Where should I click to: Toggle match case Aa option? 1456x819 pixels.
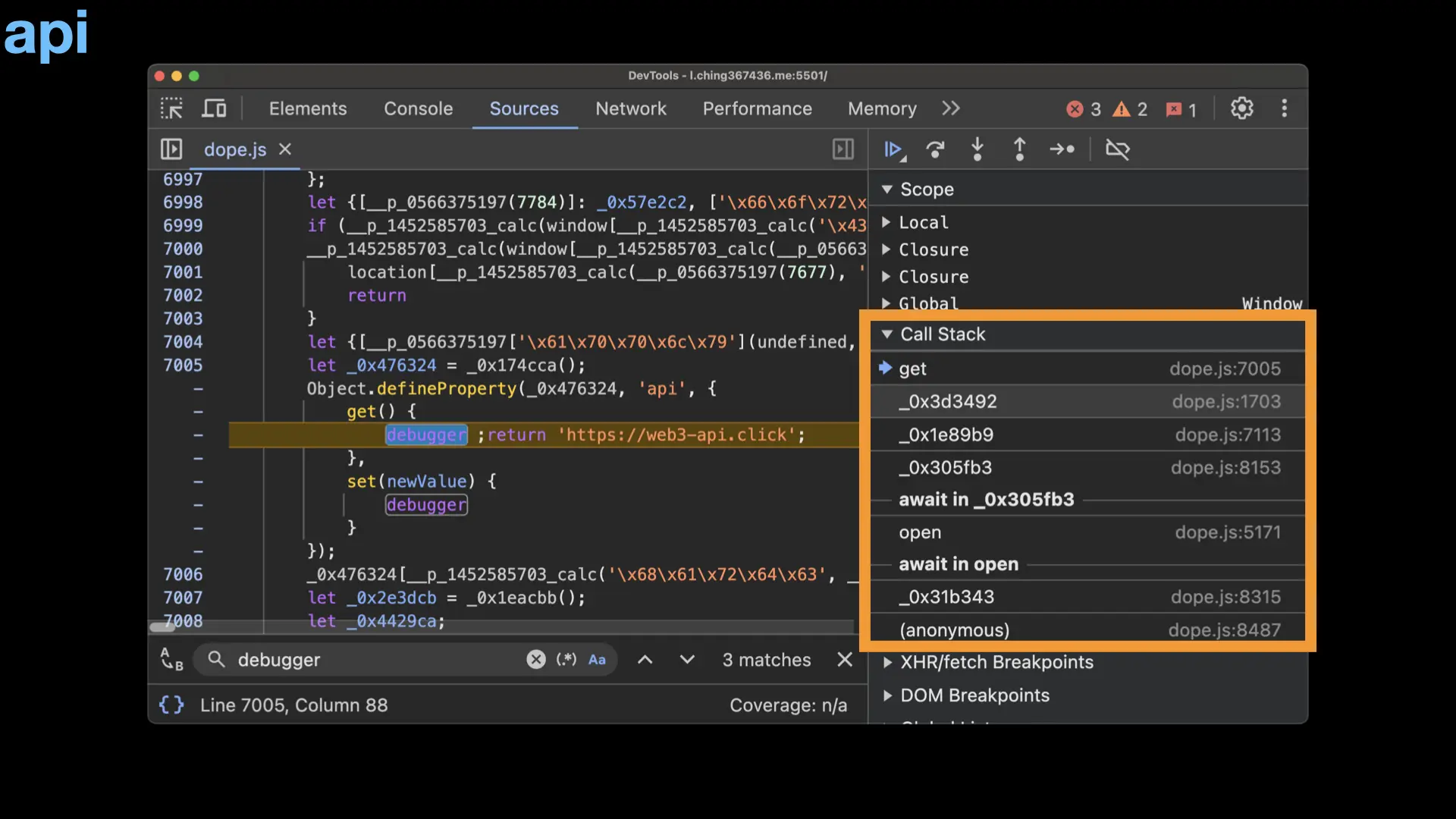[597, 660]
